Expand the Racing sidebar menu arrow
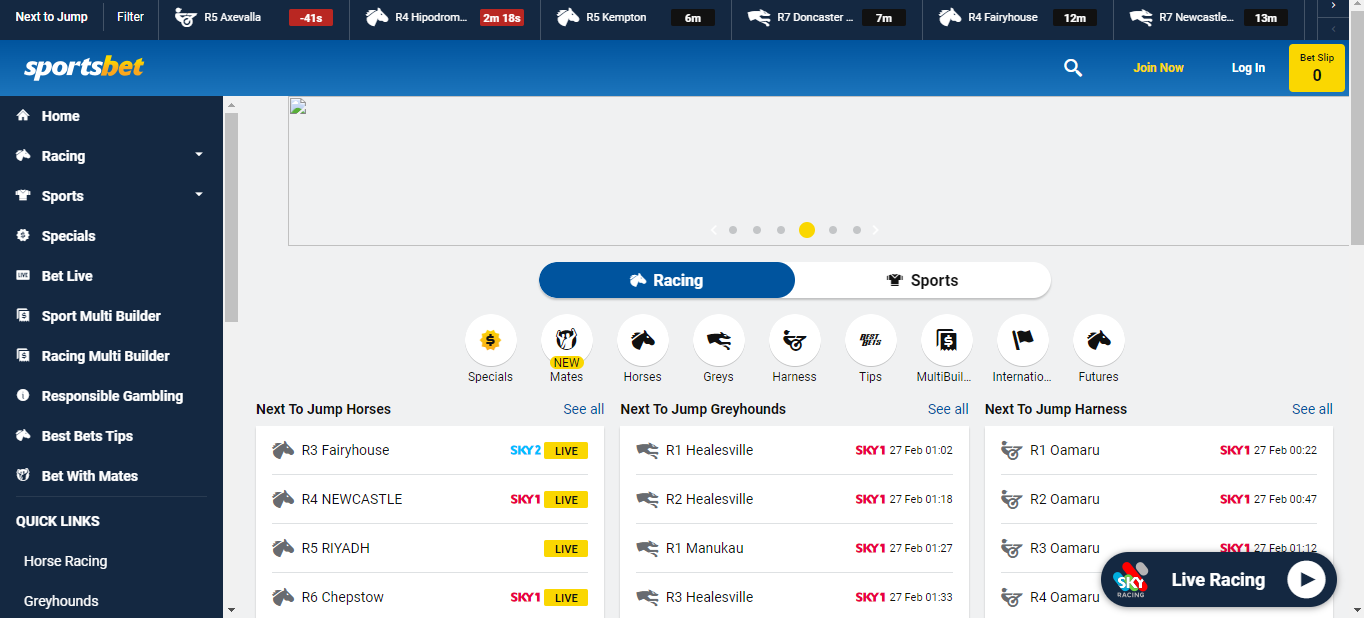The image size is (1364, 618). (x=198, y=155)
